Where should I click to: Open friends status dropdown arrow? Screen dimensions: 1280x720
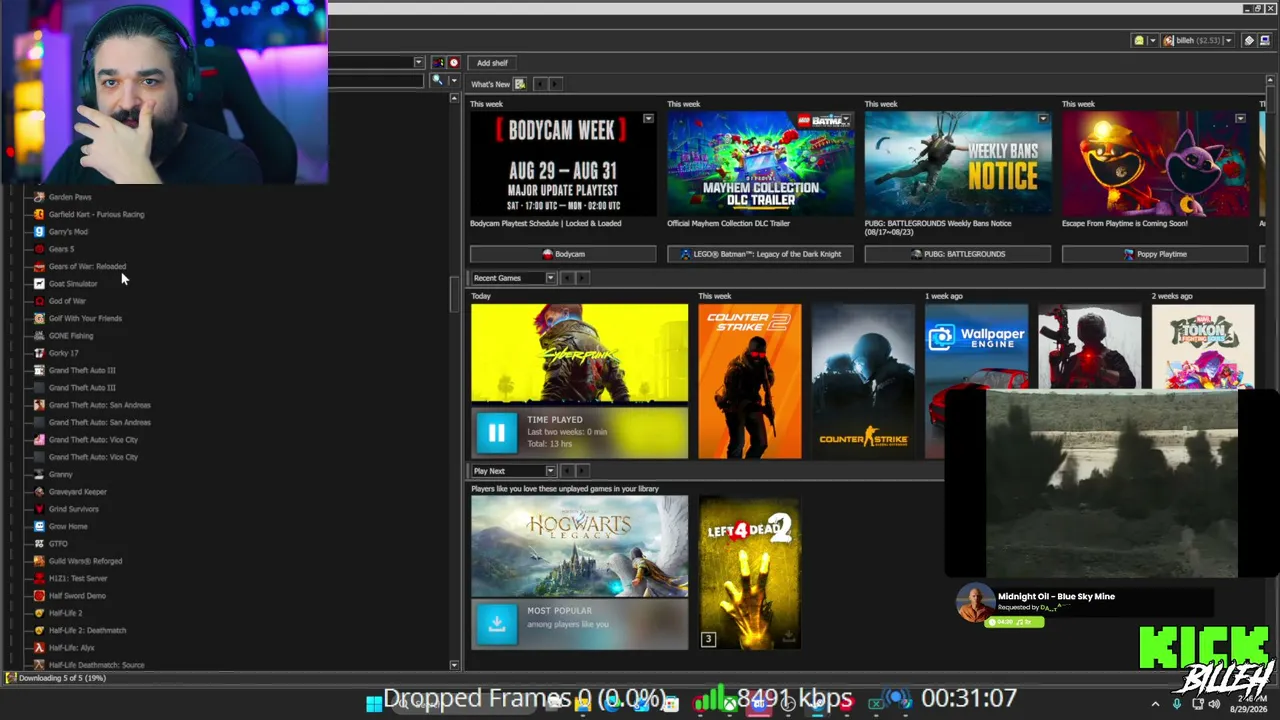[x=1152, y=41]
